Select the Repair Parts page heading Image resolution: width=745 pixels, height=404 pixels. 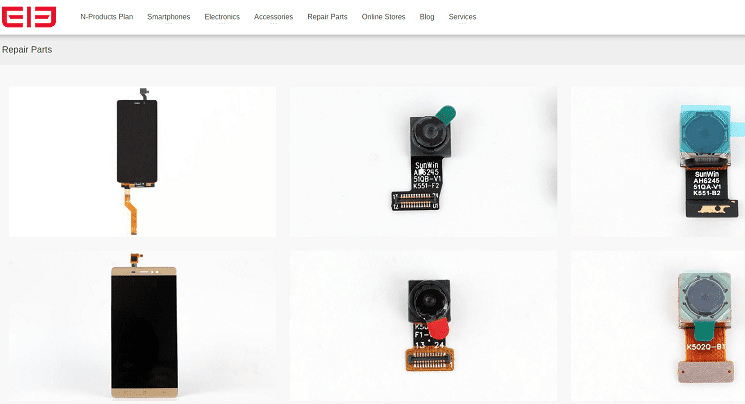pyautogui.click(x=27, y=49)
